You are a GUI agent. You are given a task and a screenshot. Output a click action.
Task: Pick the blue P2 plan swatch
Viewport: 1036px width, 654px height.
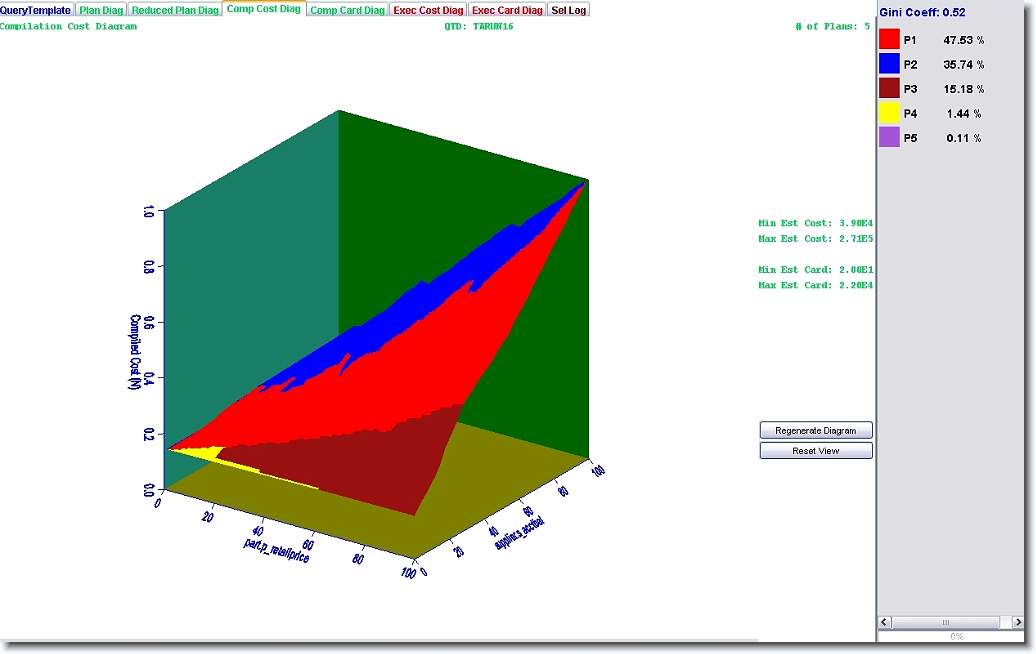(x=889, y=64)
